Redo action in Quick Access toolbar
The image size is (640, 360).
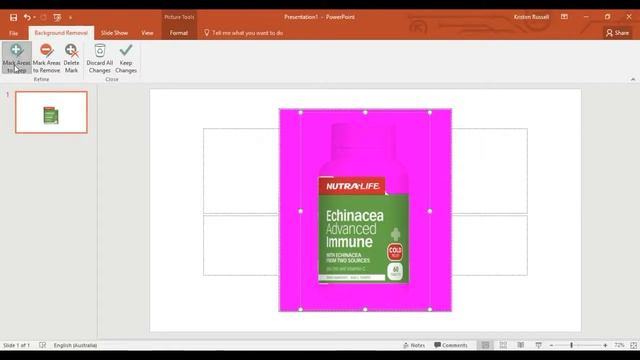click(43, 17)
